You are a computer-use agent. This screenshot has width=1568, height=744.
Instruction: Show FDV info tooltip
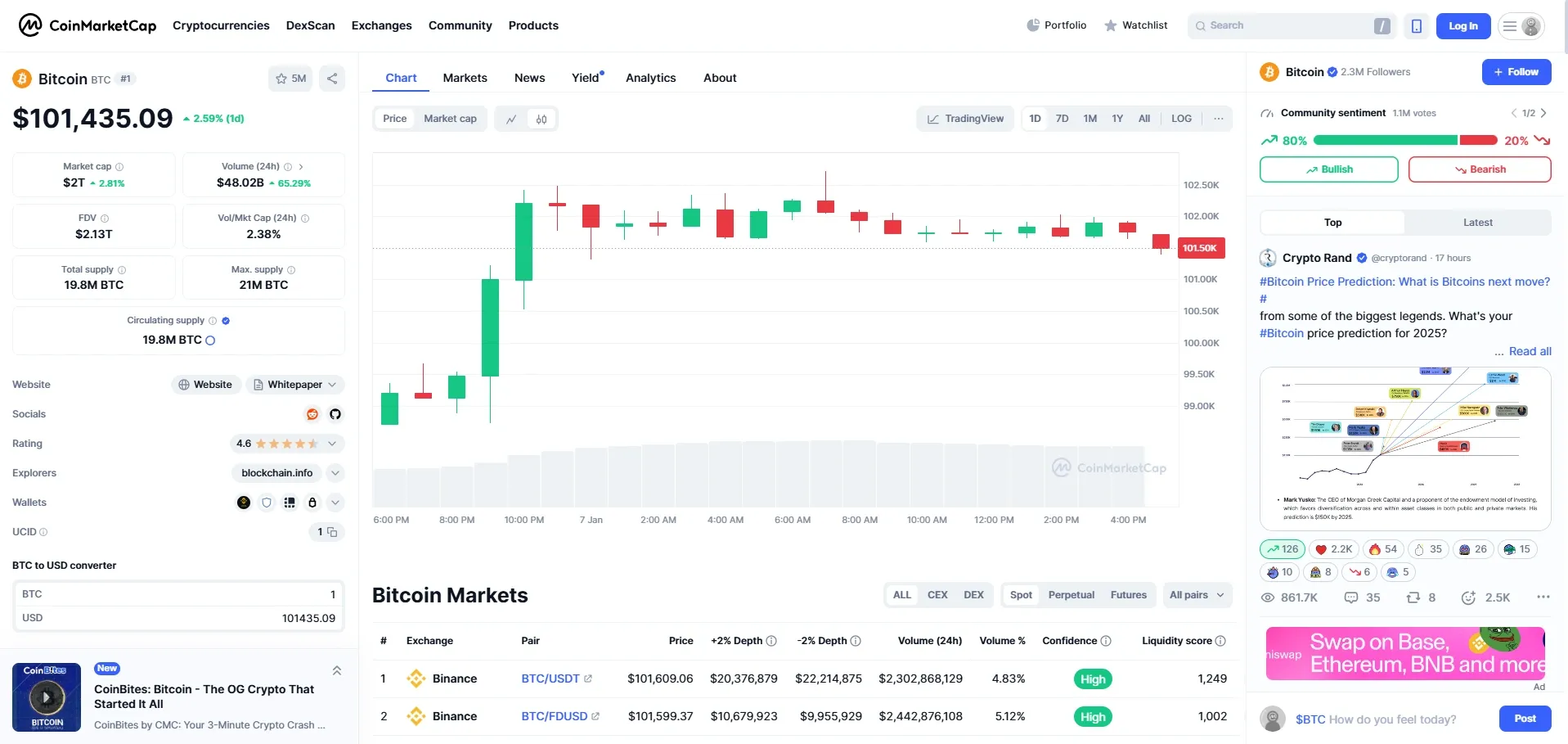click(105, 219)
